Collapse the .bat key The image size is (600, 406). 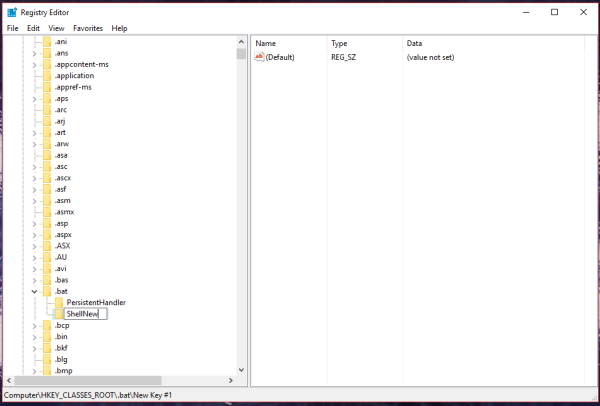34,292
